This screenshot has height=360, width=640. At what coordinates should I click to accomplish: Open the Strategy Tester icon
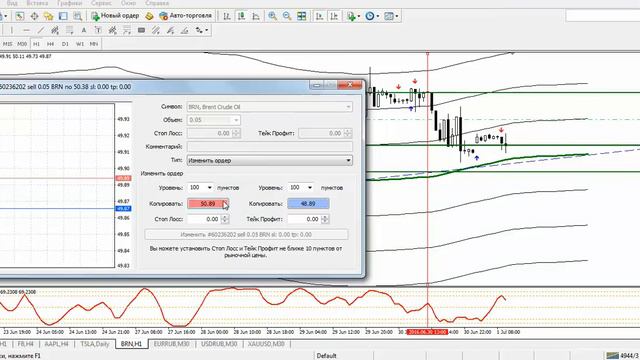click(77, 16)
